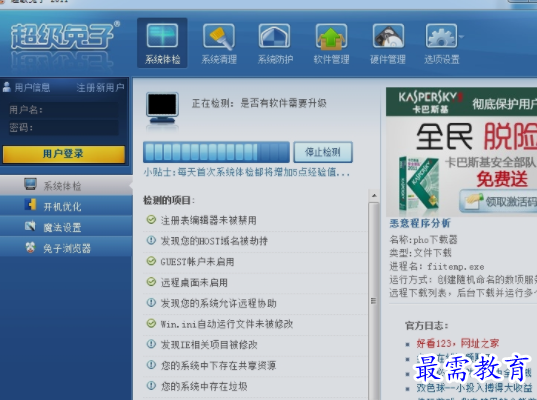Click the 领取激活码 button in ad

pos(499,201)
